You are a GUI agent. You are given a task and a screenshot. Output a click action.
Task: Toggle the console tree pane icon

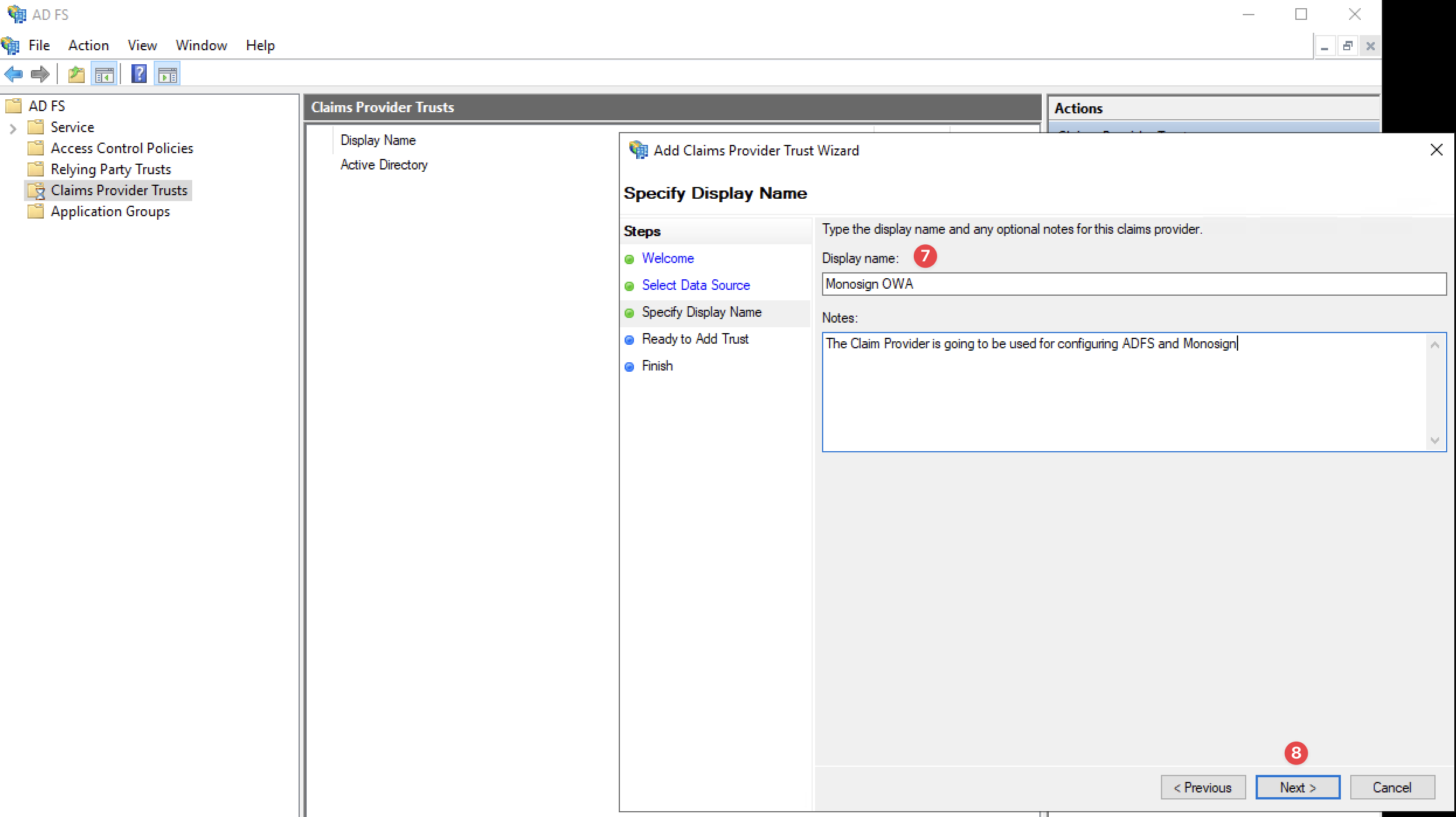[x=105, y=74]
